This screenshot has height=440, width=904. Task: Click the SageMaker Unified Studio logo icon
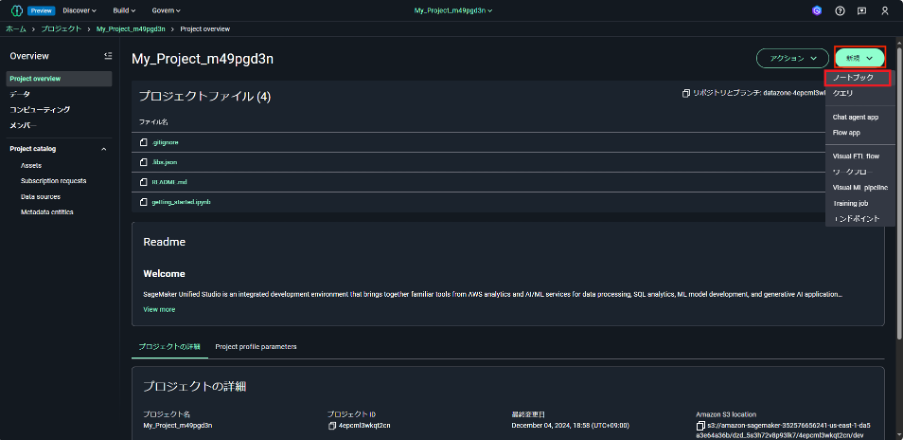16,10
